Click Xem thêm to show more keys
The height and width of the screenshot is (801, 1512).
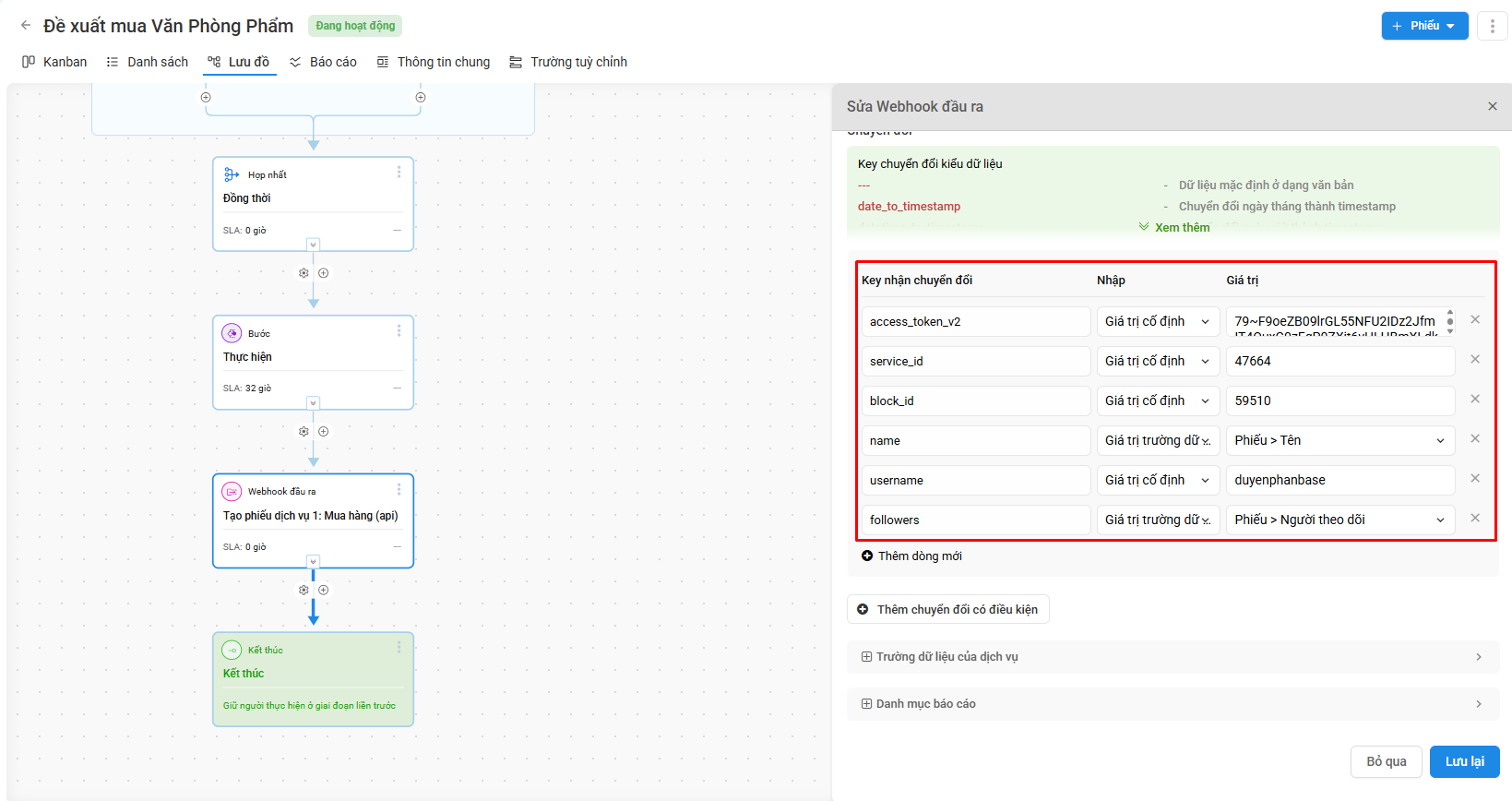click(1173, 227)
